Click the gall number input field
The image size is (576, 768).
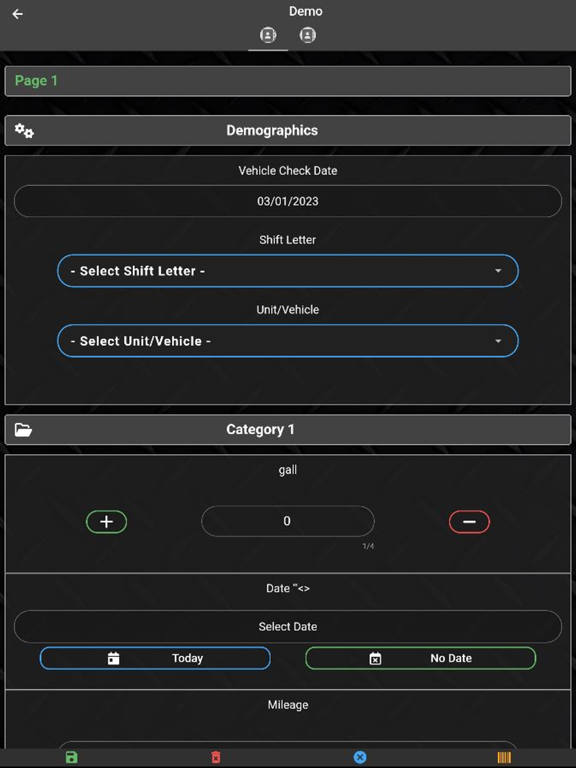288,521
